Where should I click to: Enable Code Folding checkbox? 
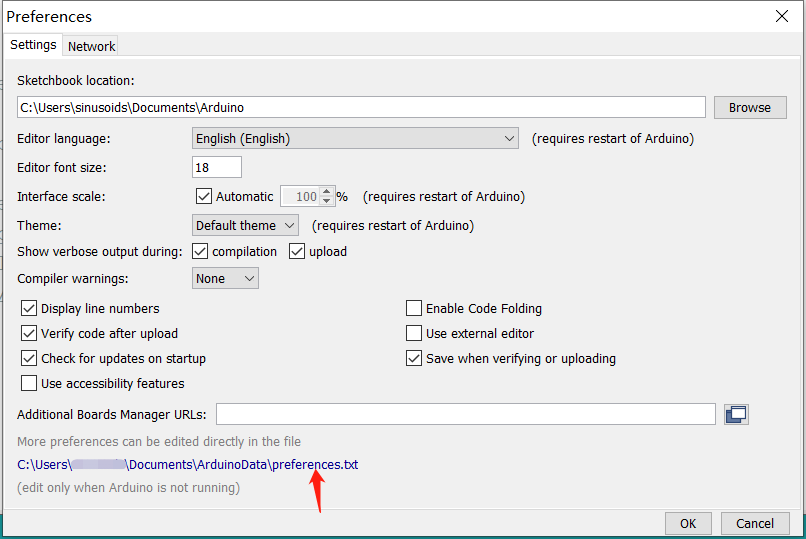414,308
